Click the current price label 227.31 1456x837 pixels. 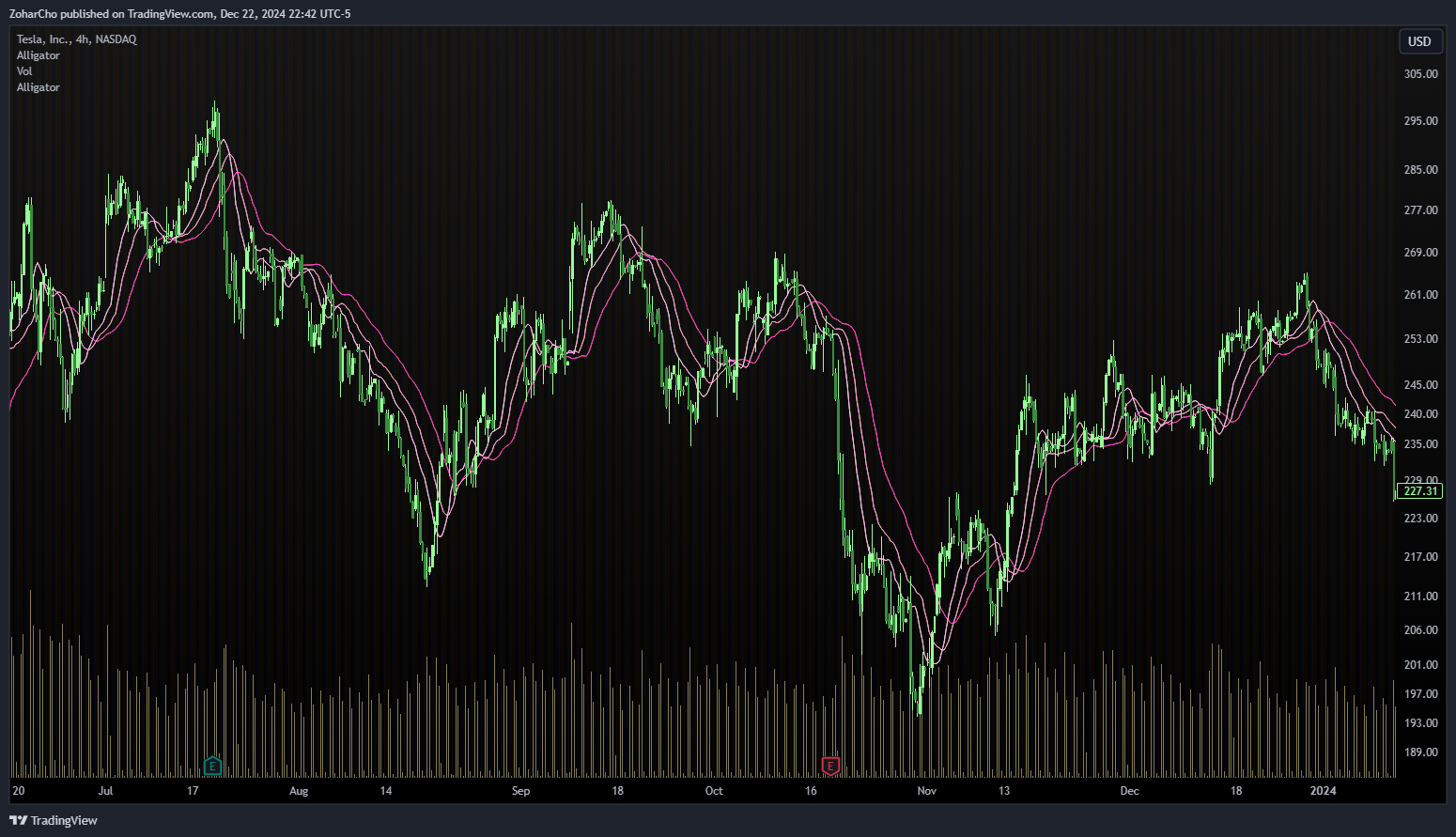point(1419,491)
